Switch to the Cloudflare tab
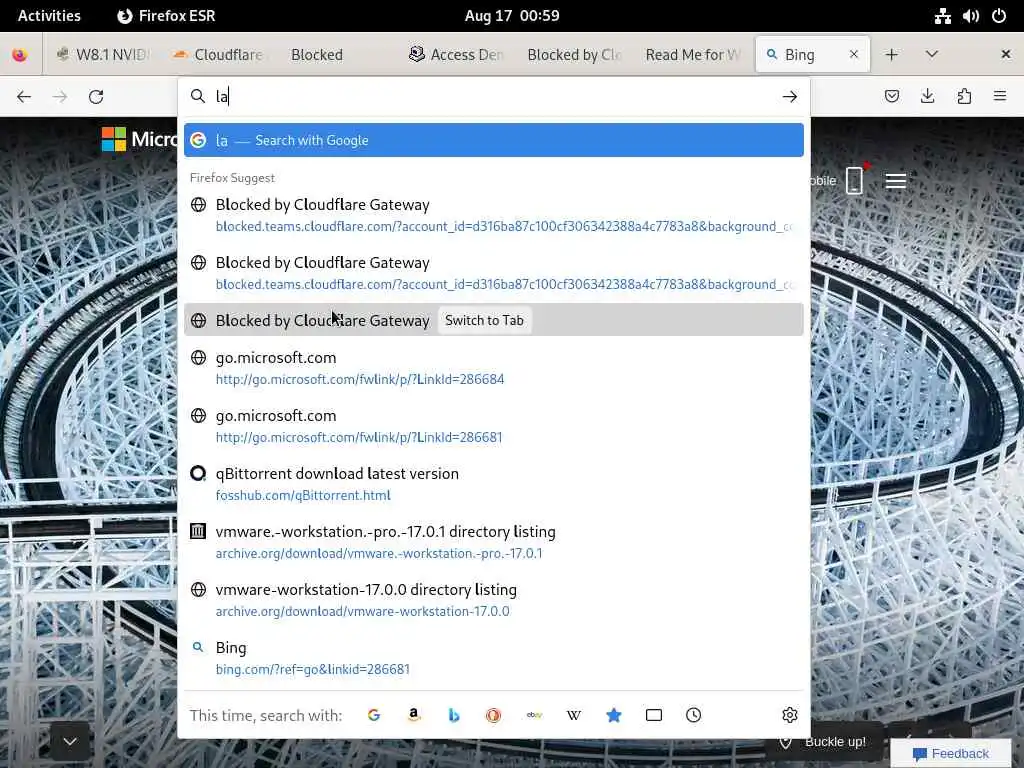This screenshot has height=768, width=1024. pyautogui.click(x=217, y=55)
